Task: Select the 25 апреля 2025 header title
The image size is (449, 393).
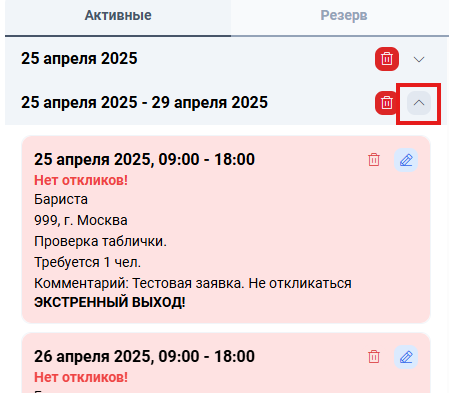Action: coord(79,59)
